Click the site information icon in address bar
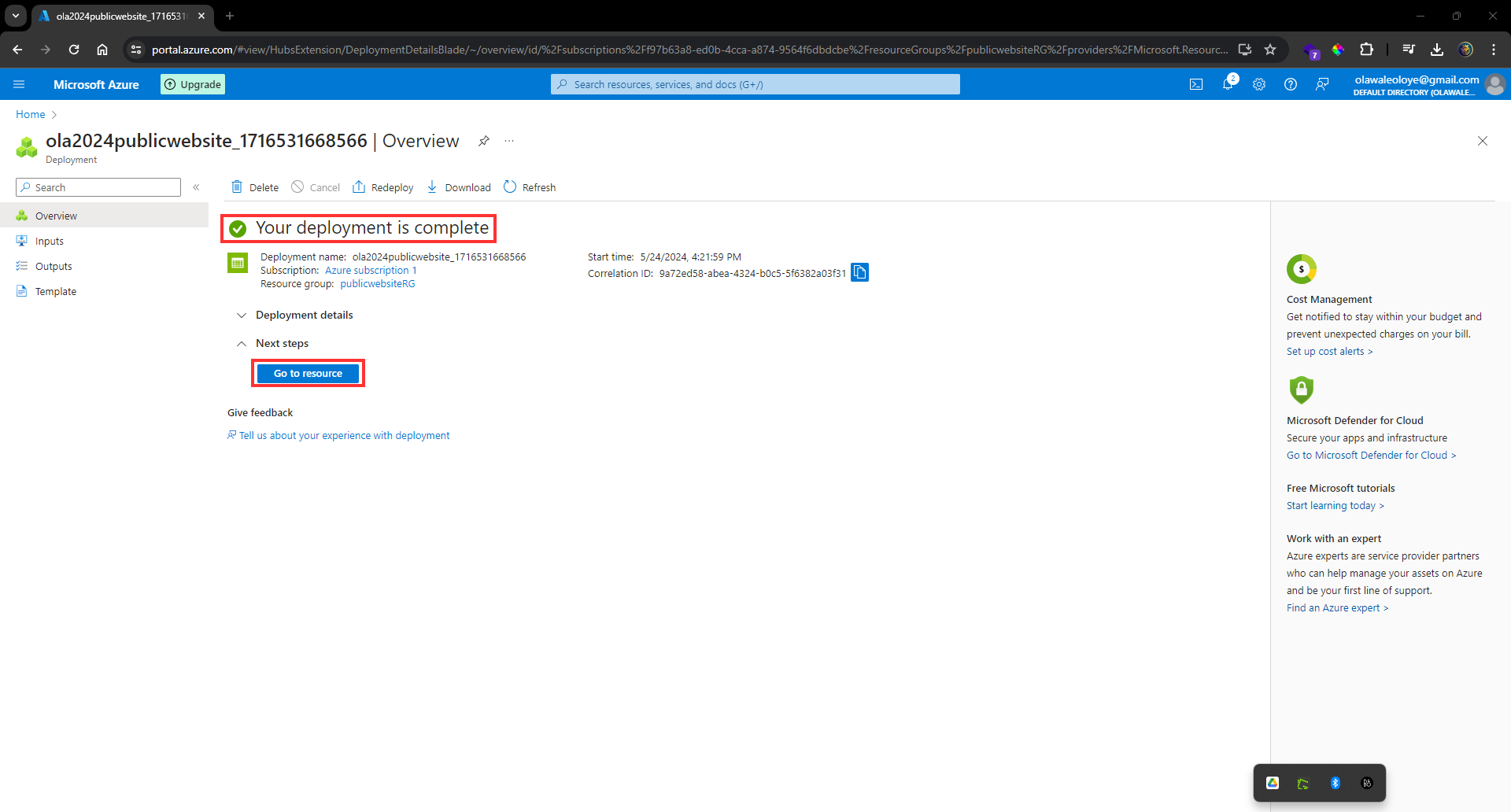1511x812 pixels. tap(136, 50)
